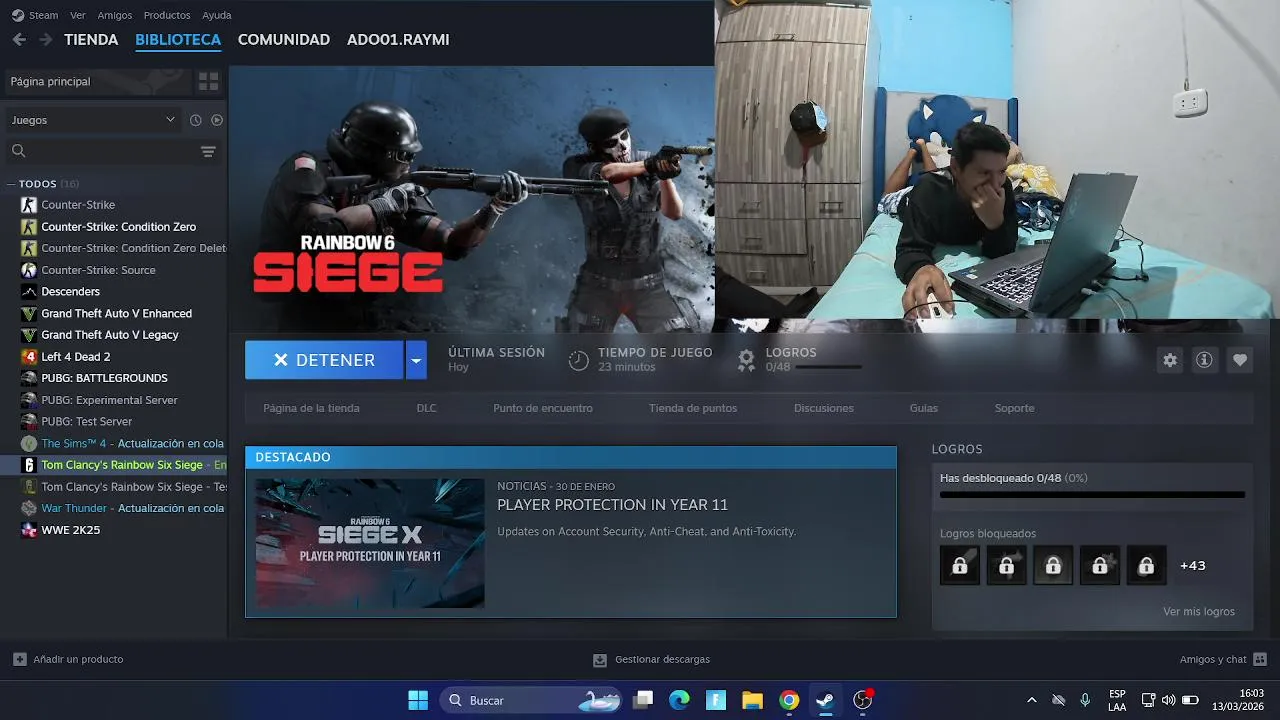Select Left 4 Dead 2

[76, 357]
